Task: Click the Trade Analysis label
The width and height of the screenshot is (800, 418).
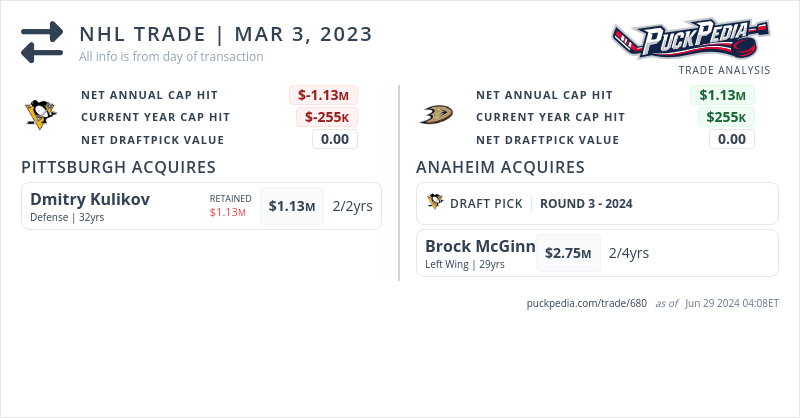Action: point(724,70)
